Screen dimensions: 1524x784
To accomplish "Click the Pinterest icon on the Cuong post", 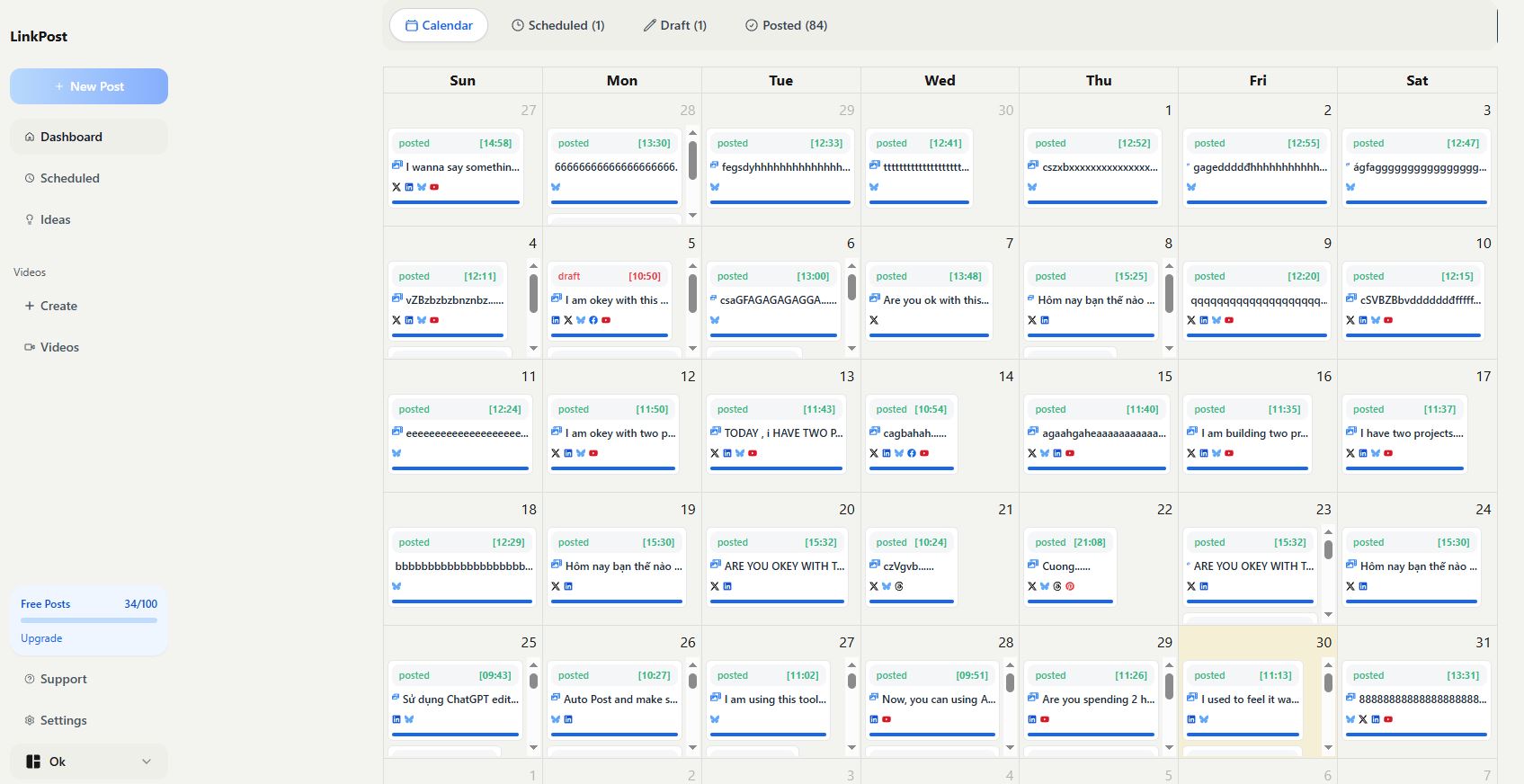I will (1070, 586).
